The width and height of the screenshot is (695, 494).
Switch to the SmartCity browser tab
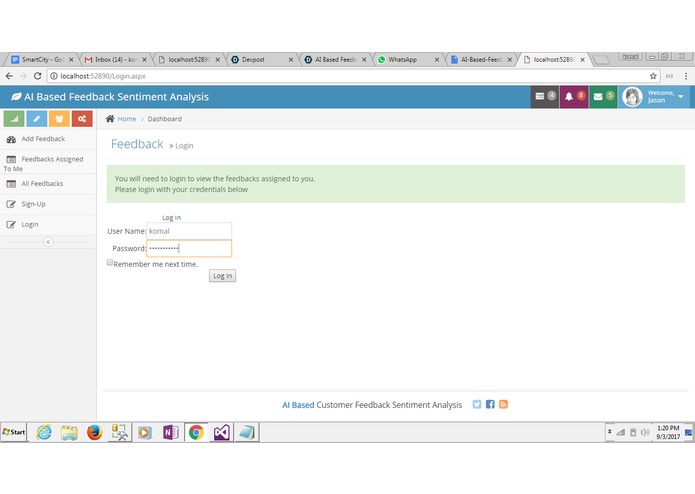point(40,59)
